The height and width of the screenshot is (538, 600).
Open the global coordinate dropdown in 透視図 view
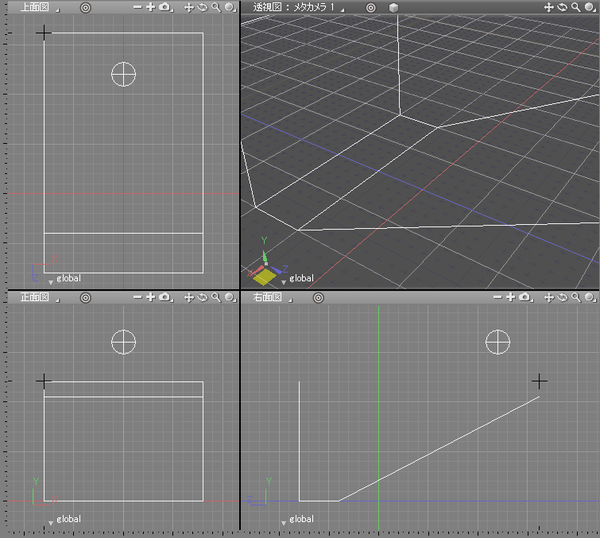[x=298, y=279]
